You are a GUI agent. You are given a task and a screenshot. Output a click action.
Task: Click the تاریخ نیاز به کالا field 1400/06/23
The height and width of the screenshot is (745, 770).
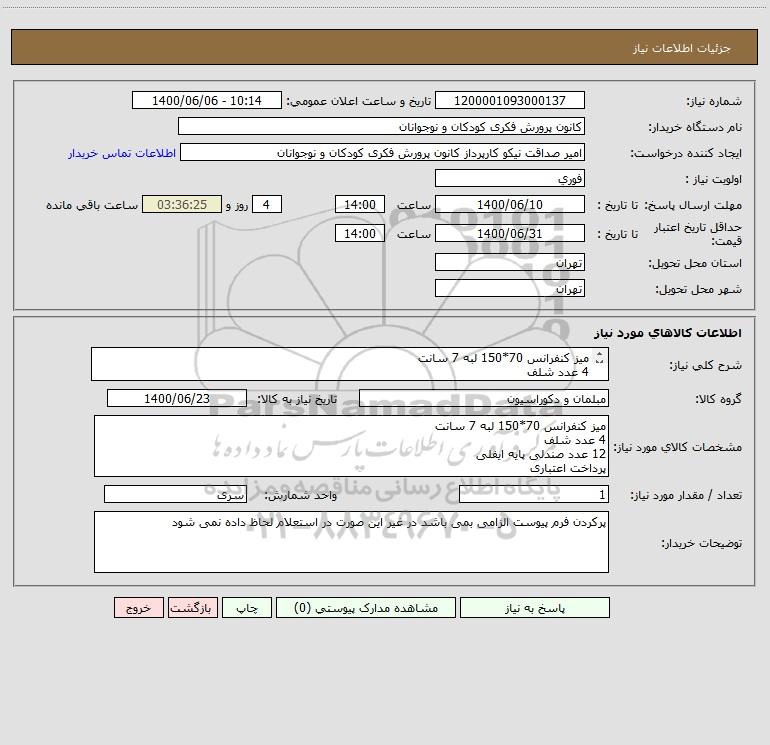[x=177, y=398]
